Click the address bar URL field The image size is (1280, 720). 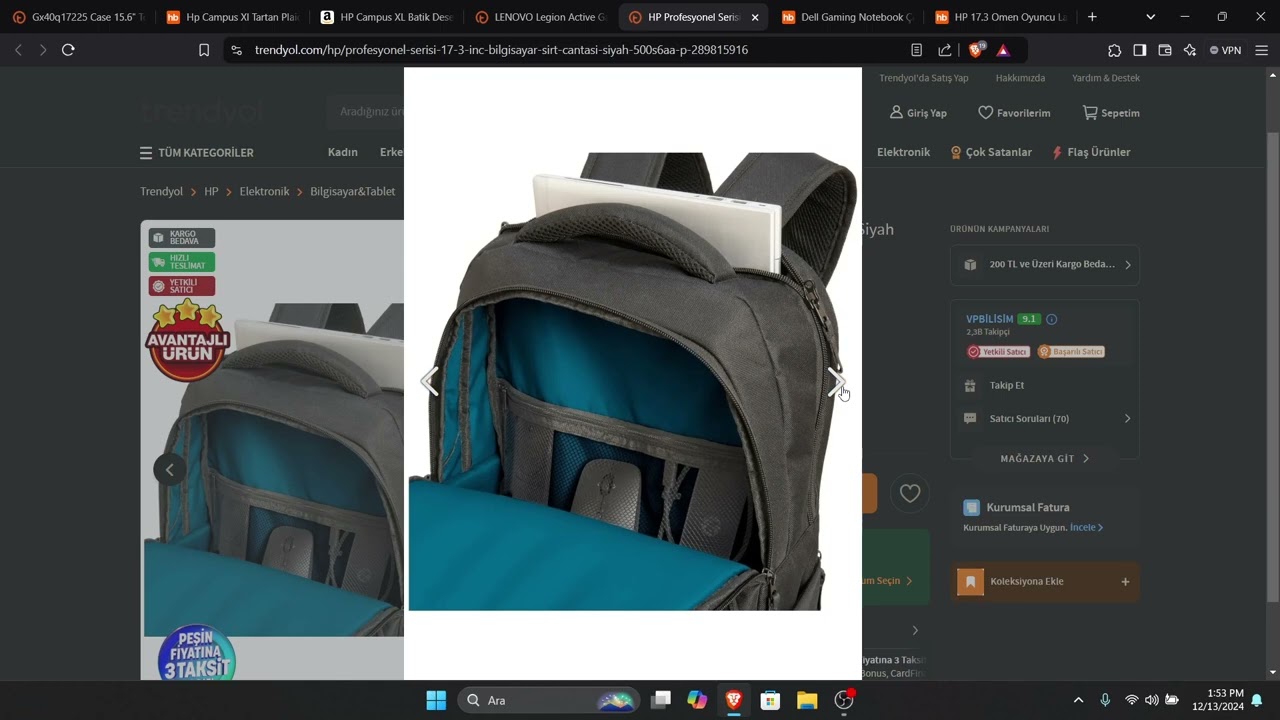(500, 50)
